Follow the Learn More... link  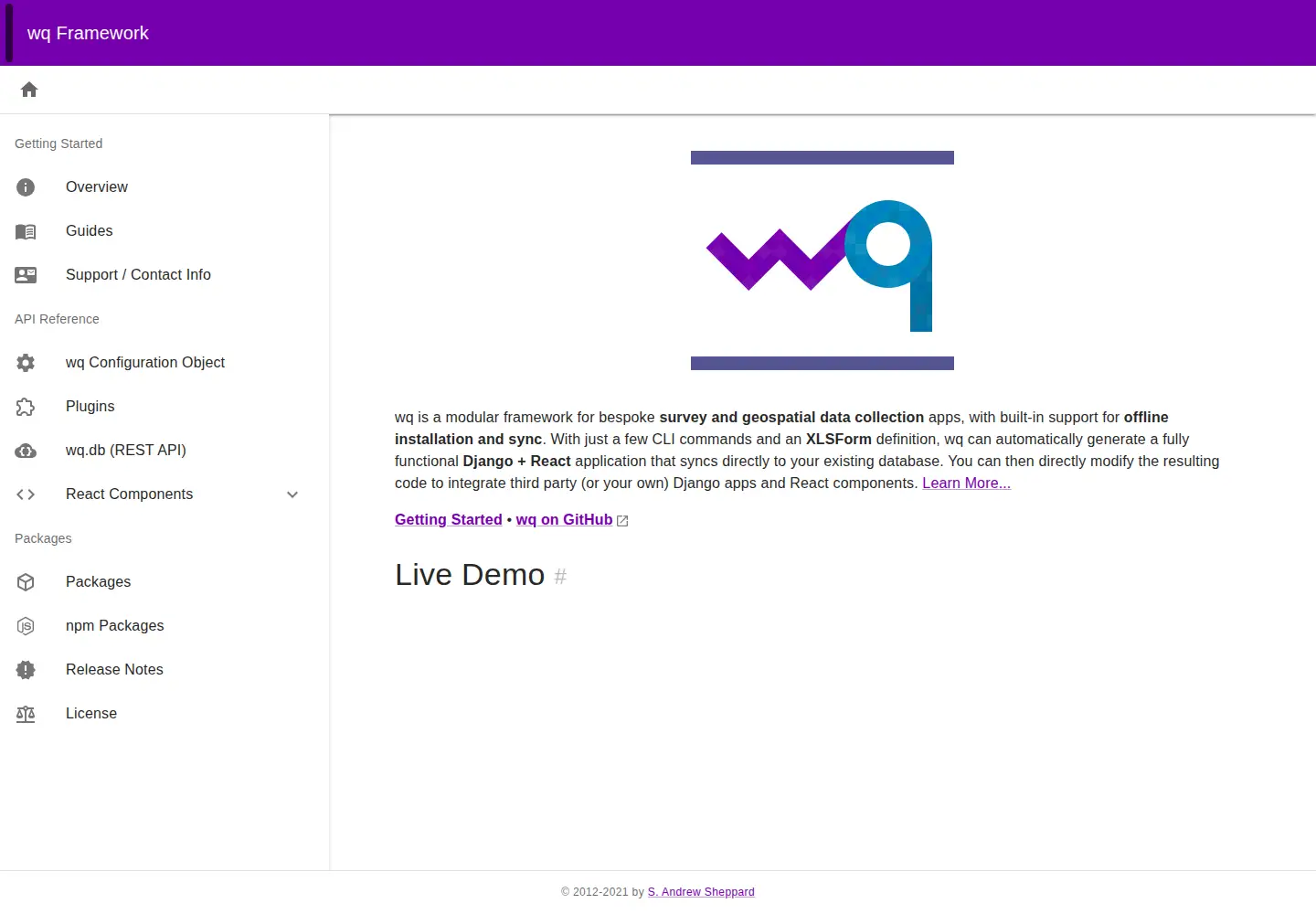966,484
